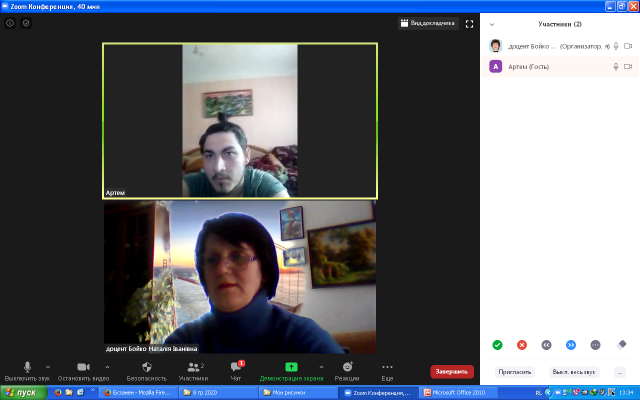Open the Чат with unread message
The image size is (640, 400).
pos(236,371)
